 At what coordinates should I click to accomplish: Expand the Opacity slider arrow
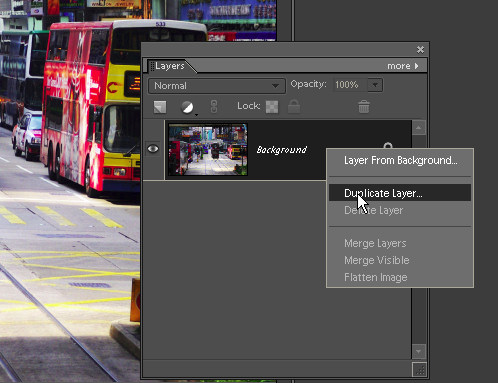[x=375, y=85]
